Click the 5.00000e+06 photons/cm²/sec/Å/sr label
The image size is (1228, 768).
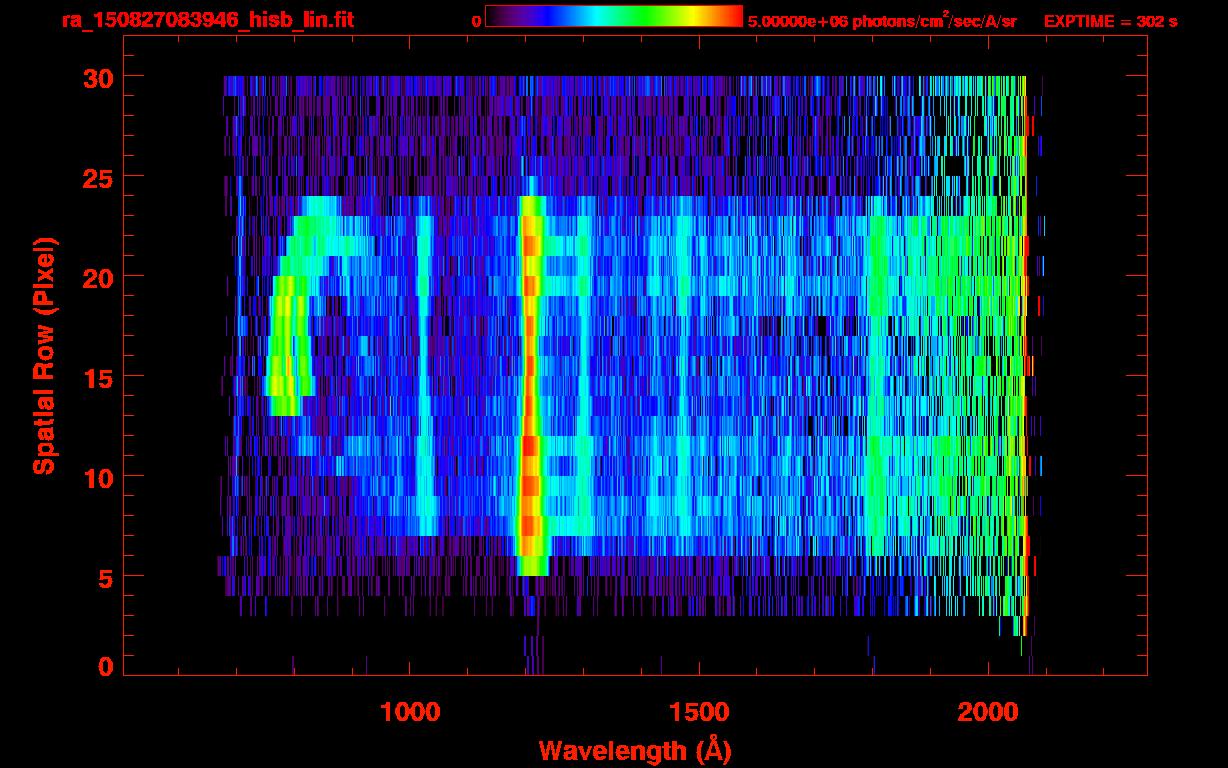(x=882, y=20)
